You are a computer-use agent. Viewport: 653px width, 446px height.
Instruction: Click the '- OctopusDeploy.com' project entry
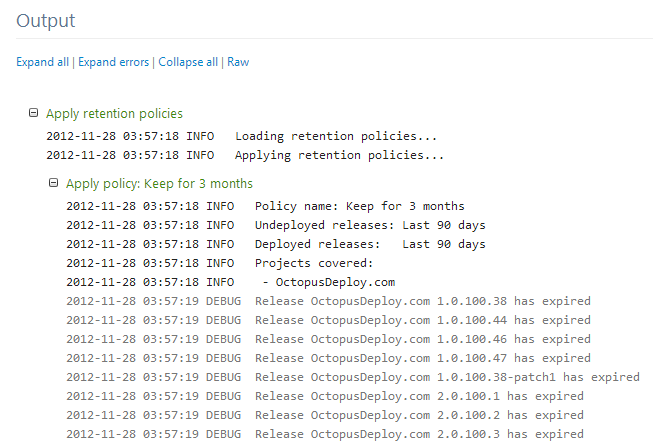(x=328, y=282)
